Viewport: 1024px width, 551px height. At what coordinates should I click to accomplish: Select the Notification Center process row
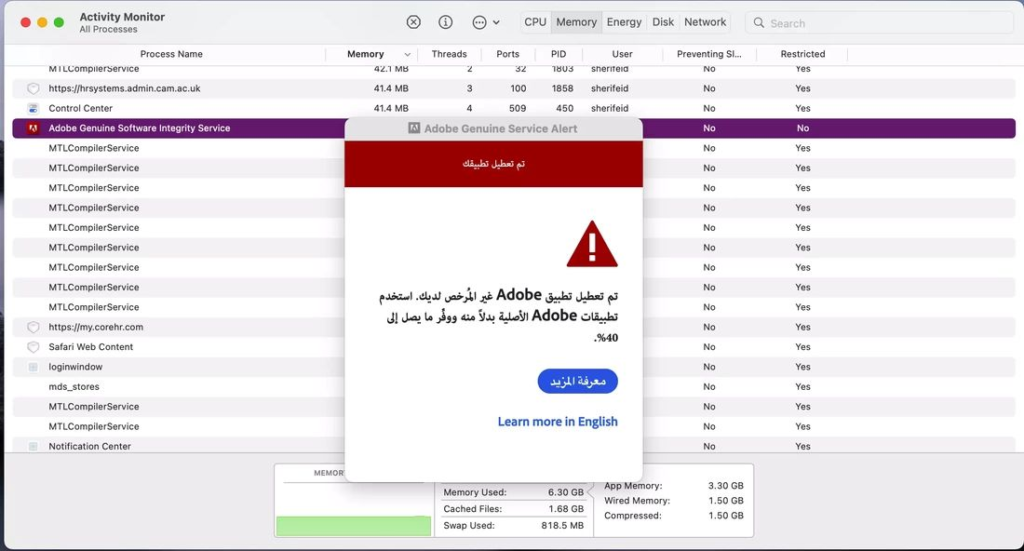pos(513,446)
